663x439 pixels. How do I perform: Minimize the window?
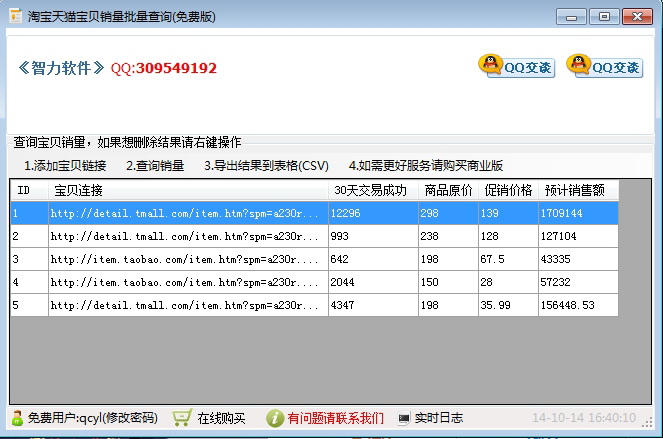pyautogui.click(x=571, y=17)
